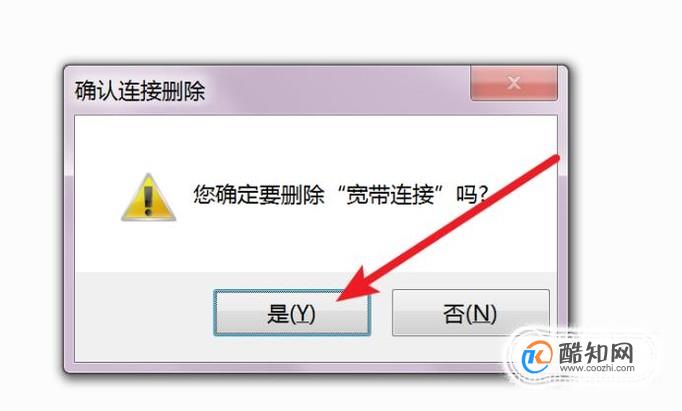Click the empty title bar beside the title
This screenshot has width=682, height=411.
click(x=337, y=91)
